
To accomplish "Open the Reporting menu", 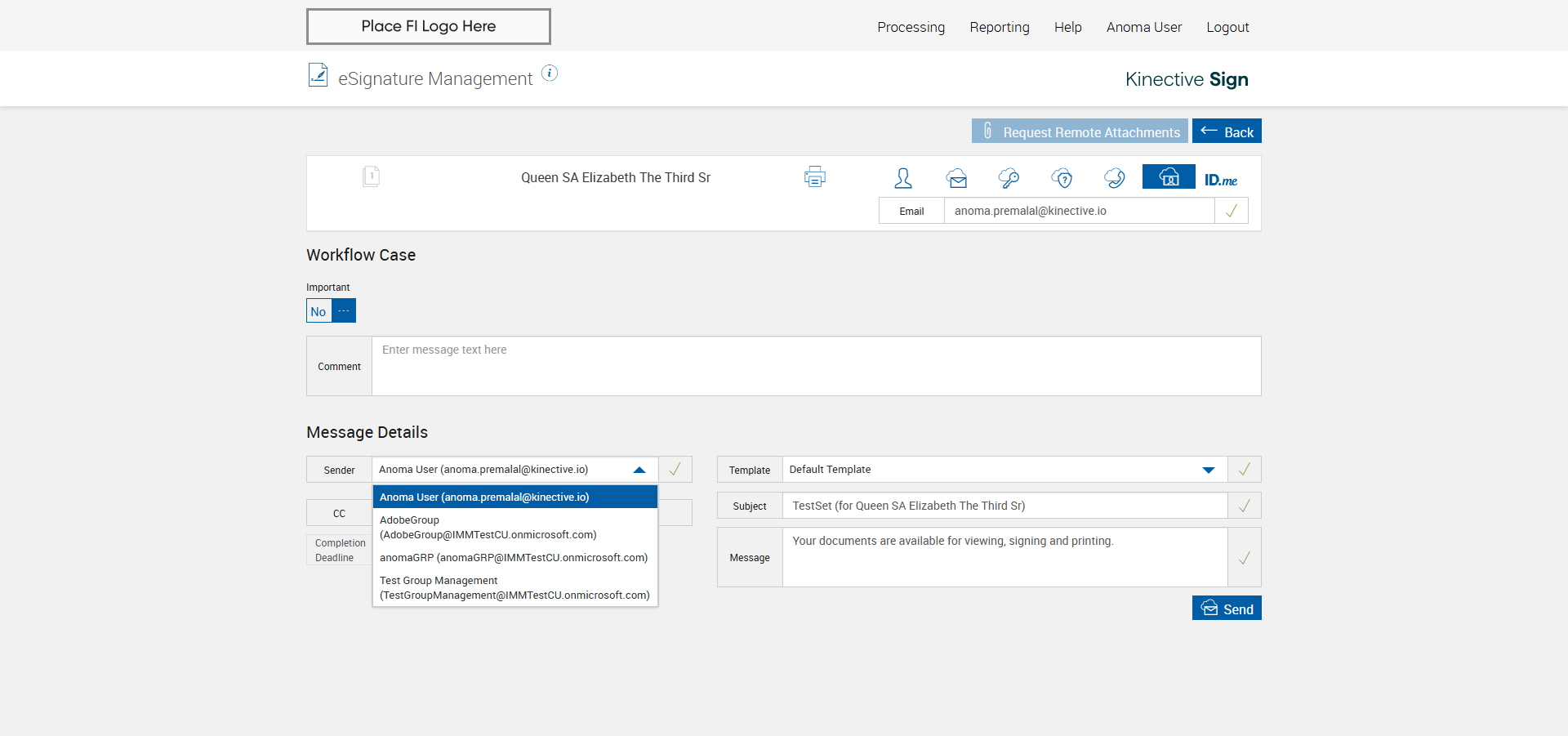I will [999, 27].
